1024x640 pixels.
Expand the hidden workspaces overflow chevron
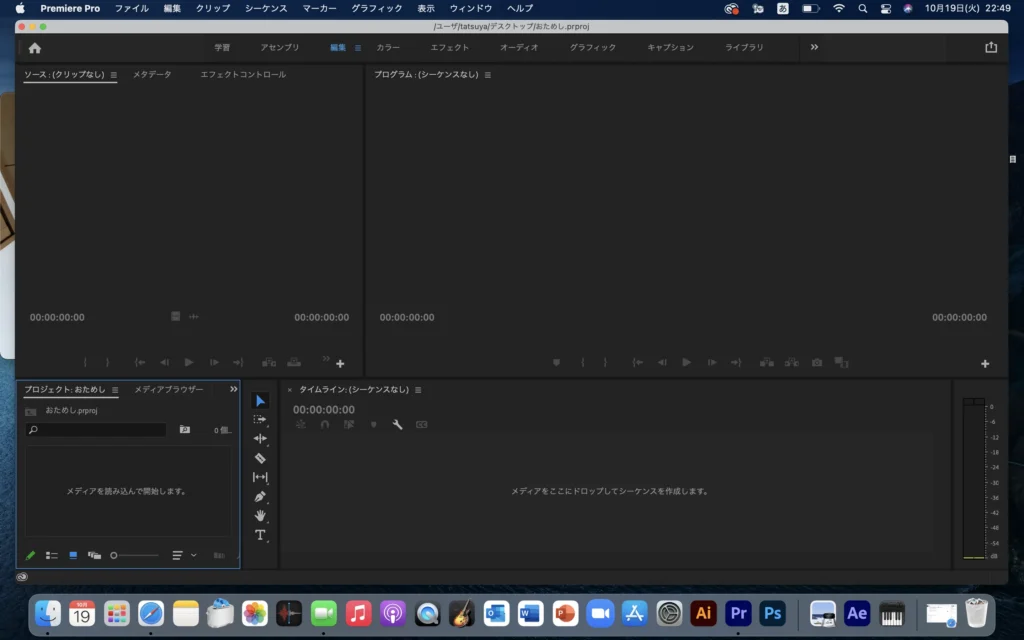[814, 47]
